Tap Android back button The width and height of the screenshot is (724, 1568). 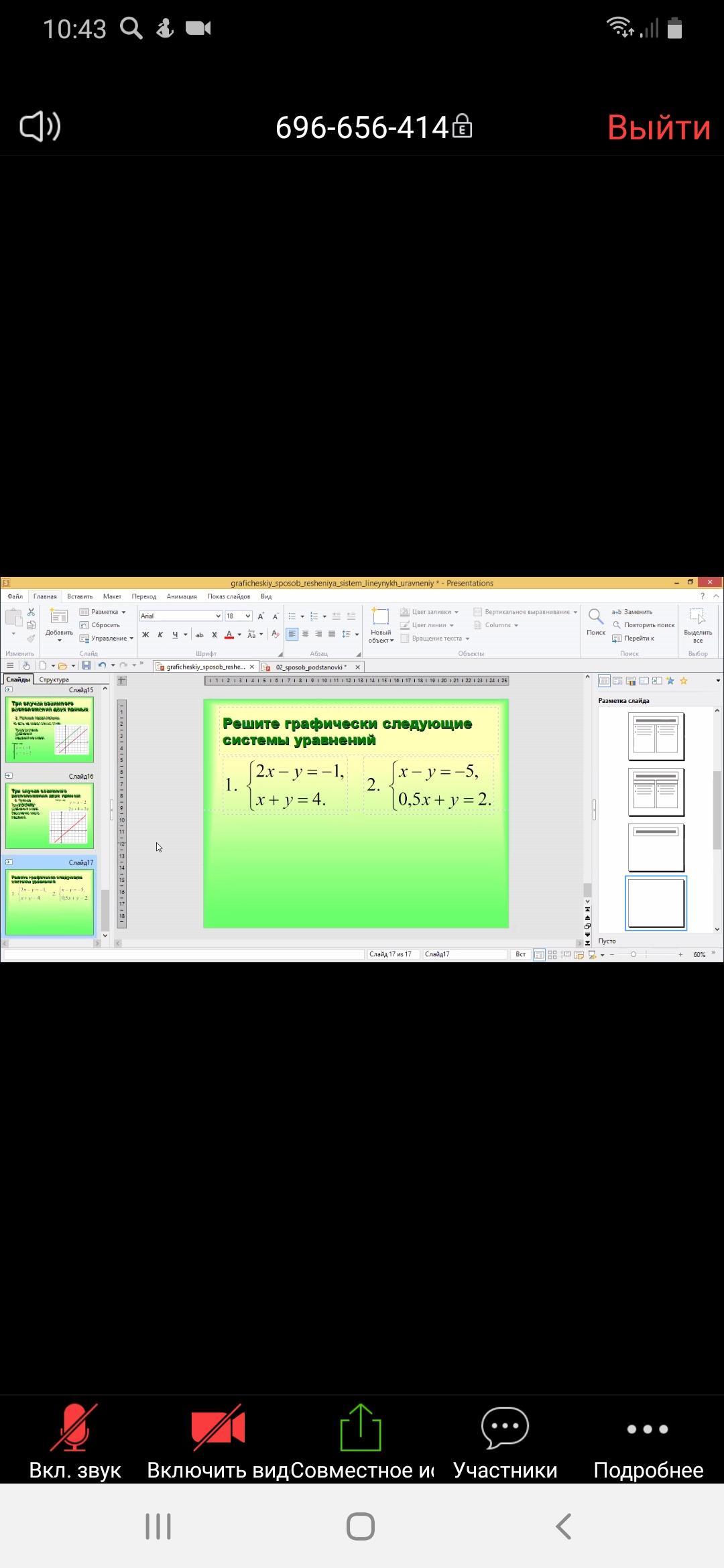point(564,1526)
